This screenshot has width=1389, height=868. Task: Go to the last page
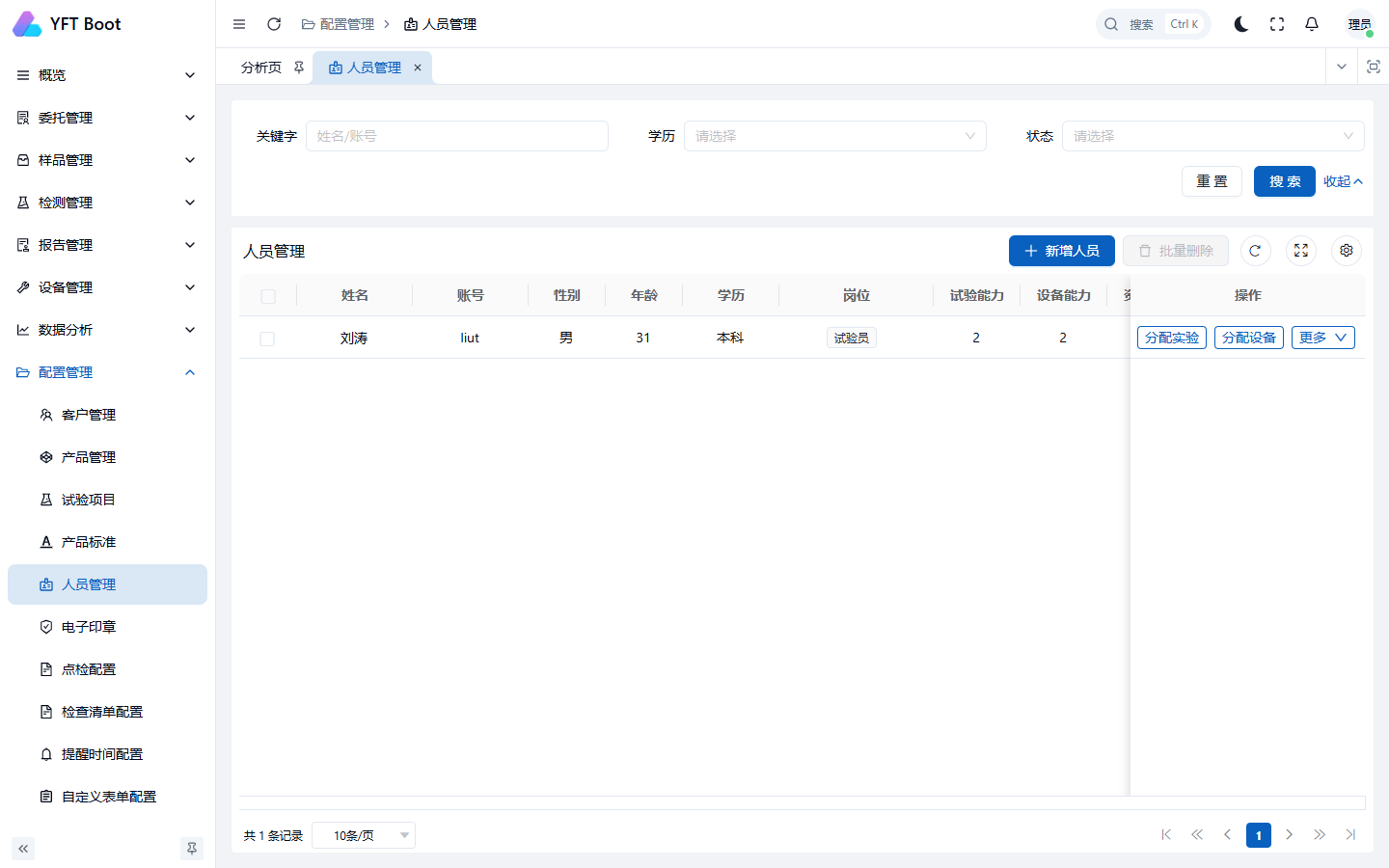(1350, 835)
